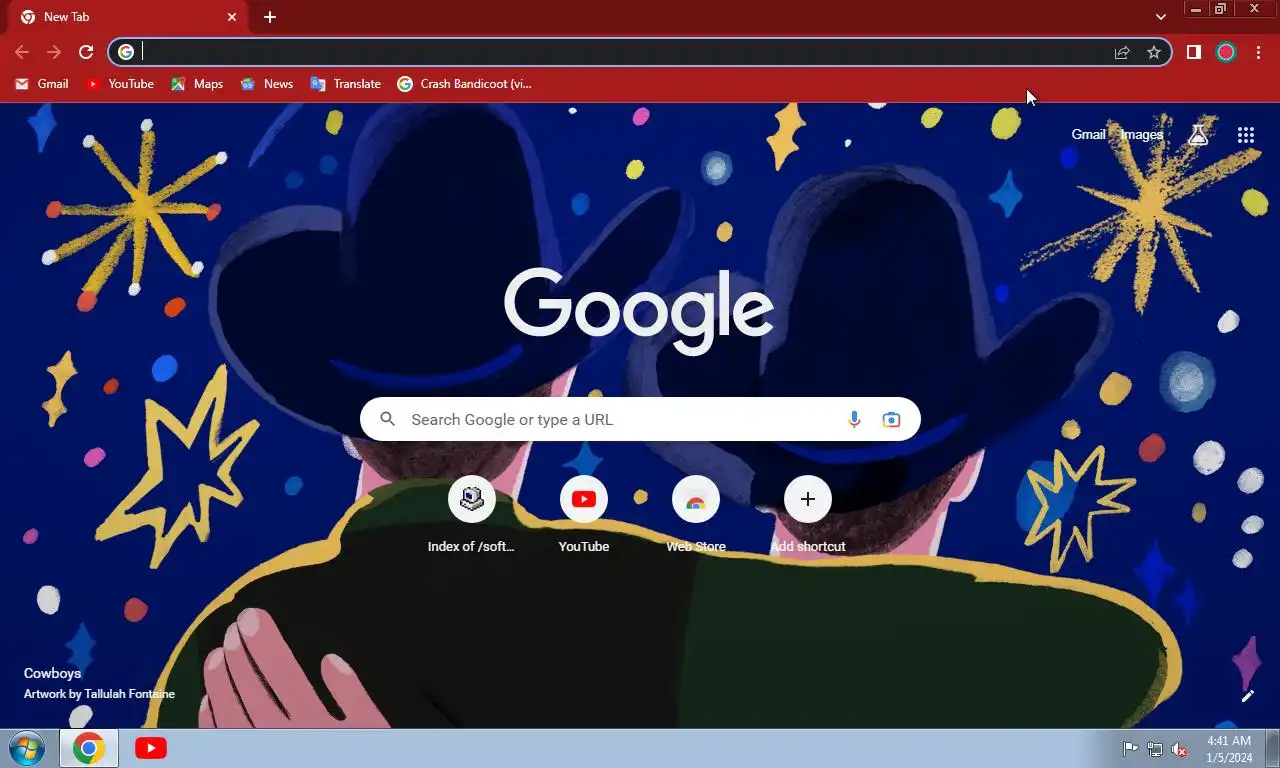Image resolution: width=1280 pixels, height=768 pixels.
Task: Open the Translate bookmark
Action: pos(346,84)
